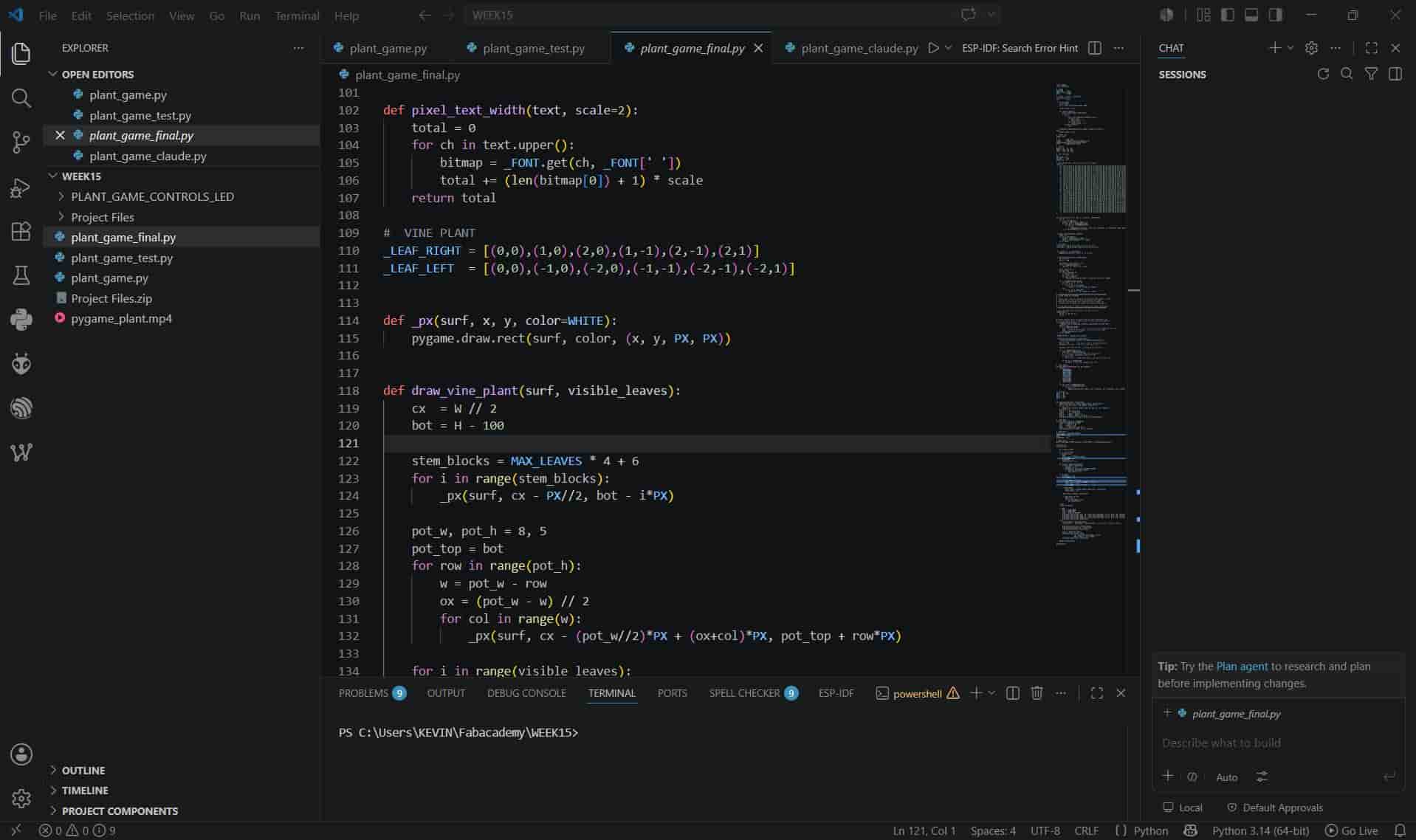The width and height of the screenshot is (1416, 840).
Task: Click the WEEK15 command center search box
Action: pos(732,15)
